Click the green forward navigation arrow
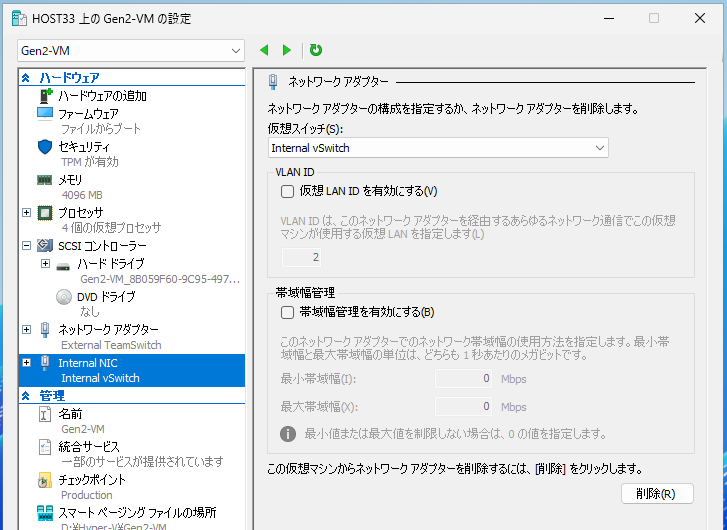This screenshot has height=530, width=727. (x=287, y=50)
